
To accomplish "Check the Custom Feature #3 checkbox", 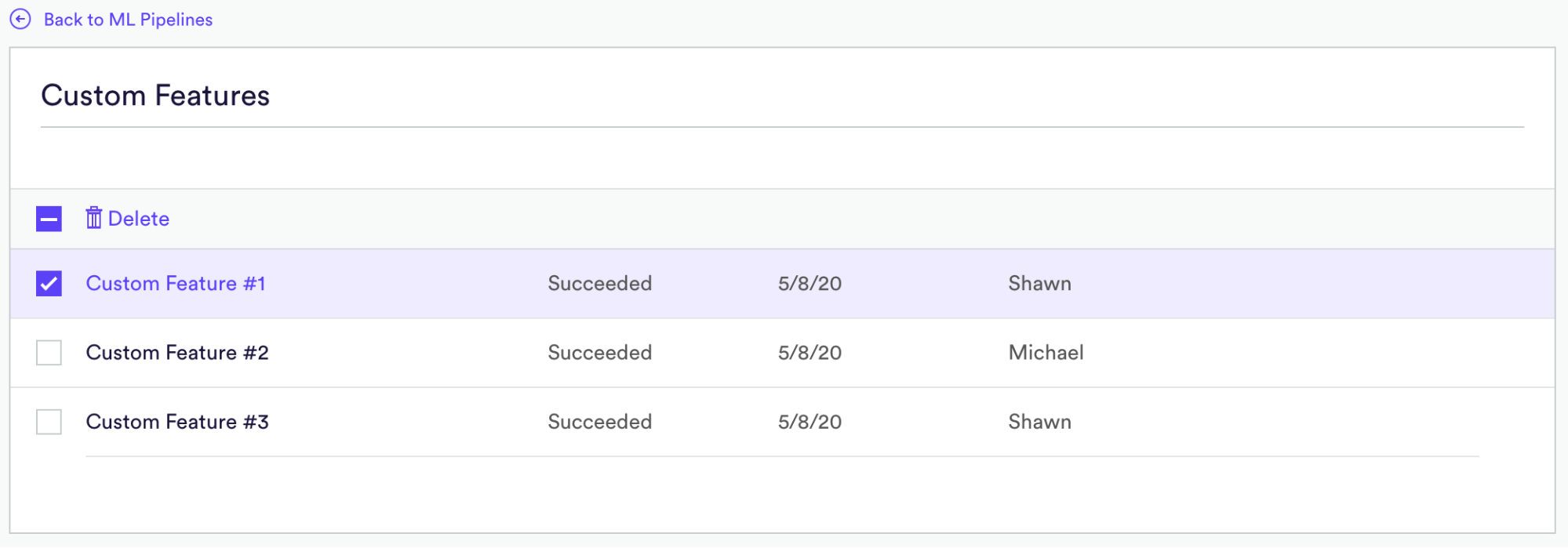I will tap(49, 422).
